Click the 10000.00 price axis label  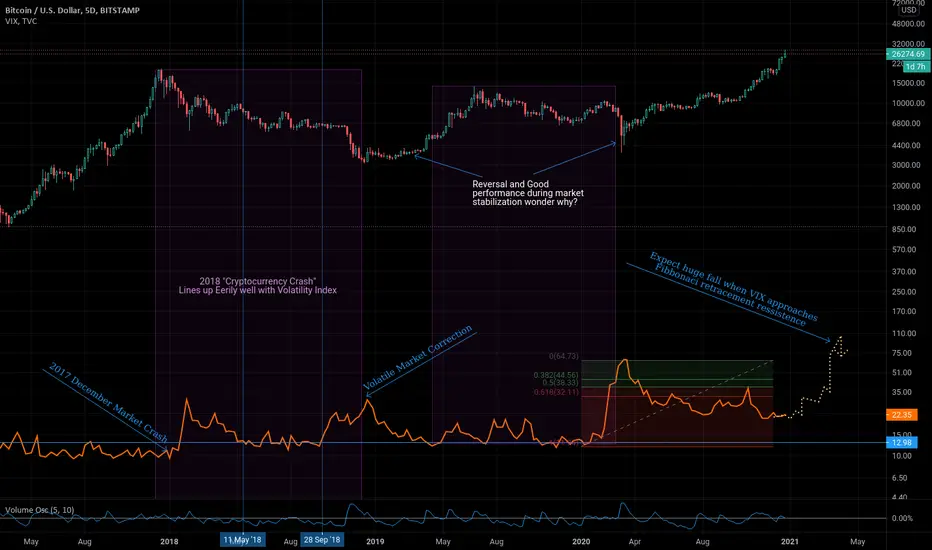tap(908, 103)
